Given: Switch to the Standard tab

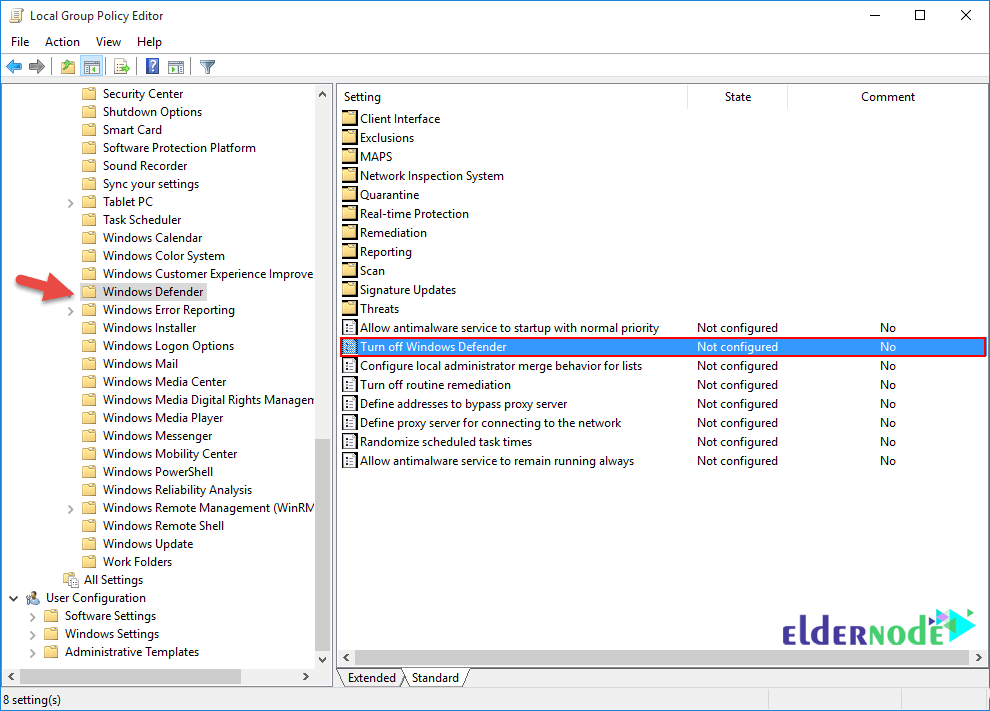Looking at the screenshot, I should [435, 678].
